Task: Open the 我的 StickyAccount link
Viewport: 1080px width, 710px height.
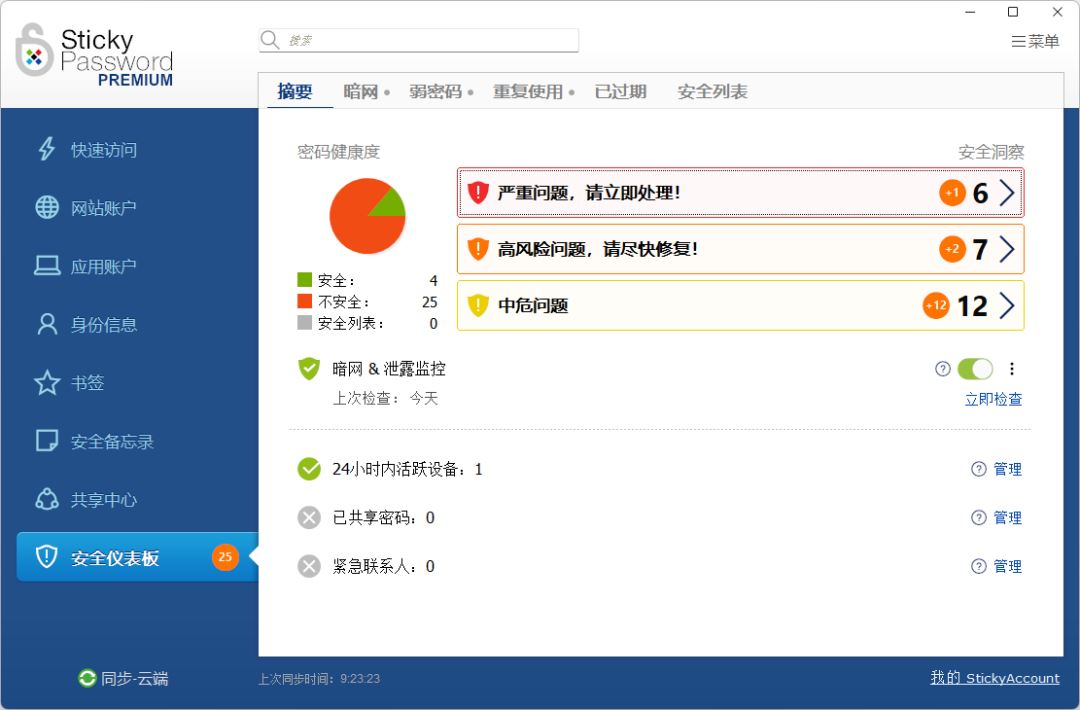Action: 995,678
